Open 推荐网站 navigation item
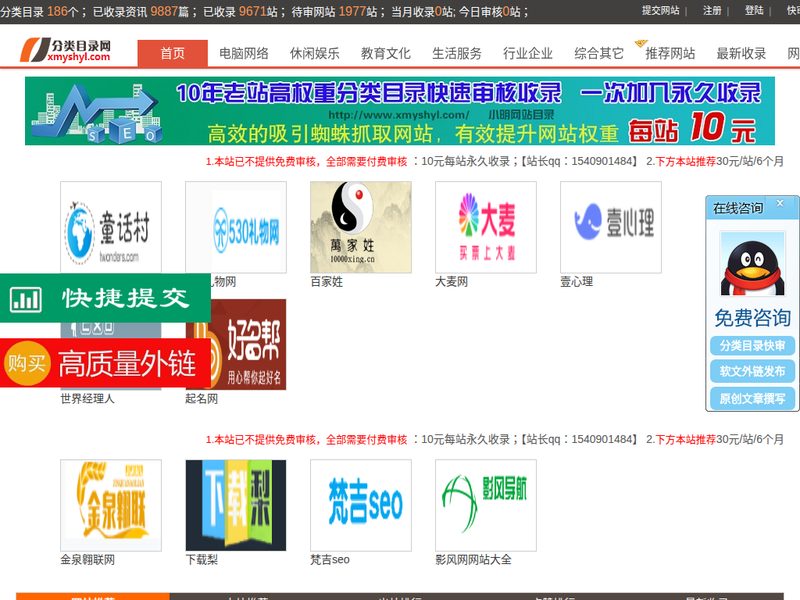 tap(670, 53)
